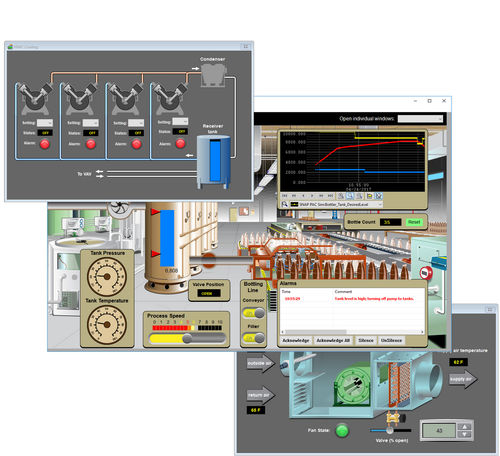Click the Tank Pressure gauge
500x456 pixels.
[107, 276]
